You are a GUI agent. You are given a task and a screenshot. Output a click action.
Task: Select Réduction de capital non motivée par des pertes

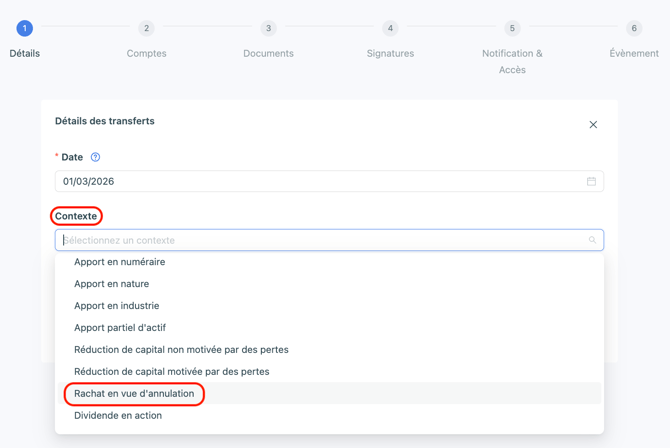tap(181, 350)
